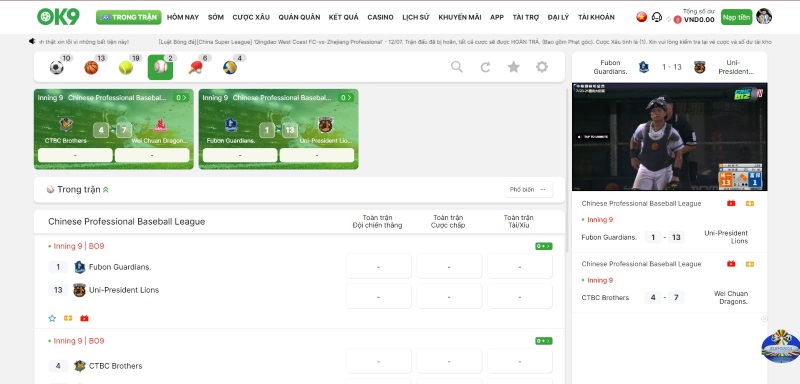The image size is (800, 384).
Task: Toggle favorites star filter in sport bar
Action: 514,67
